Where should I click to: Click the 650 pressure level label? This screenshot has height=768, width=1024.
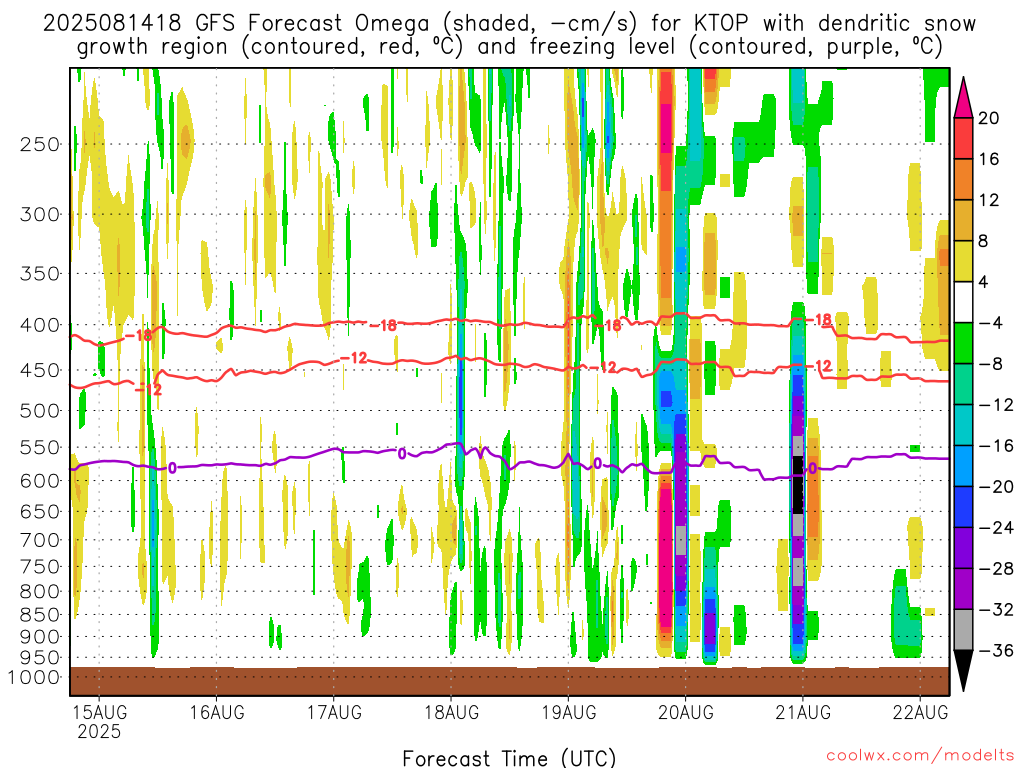(40, 511)
